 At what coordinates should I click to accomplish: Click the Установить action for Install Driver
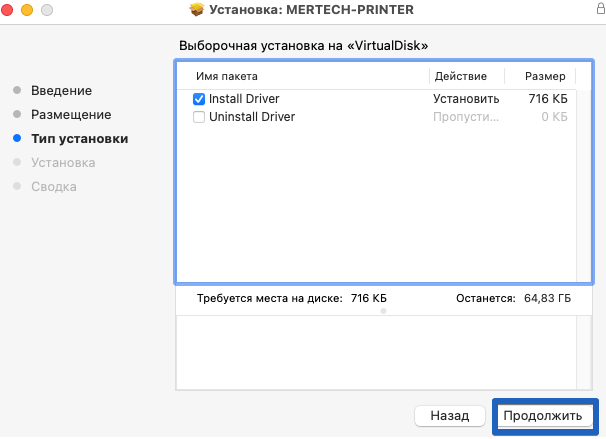coord(465,99)
